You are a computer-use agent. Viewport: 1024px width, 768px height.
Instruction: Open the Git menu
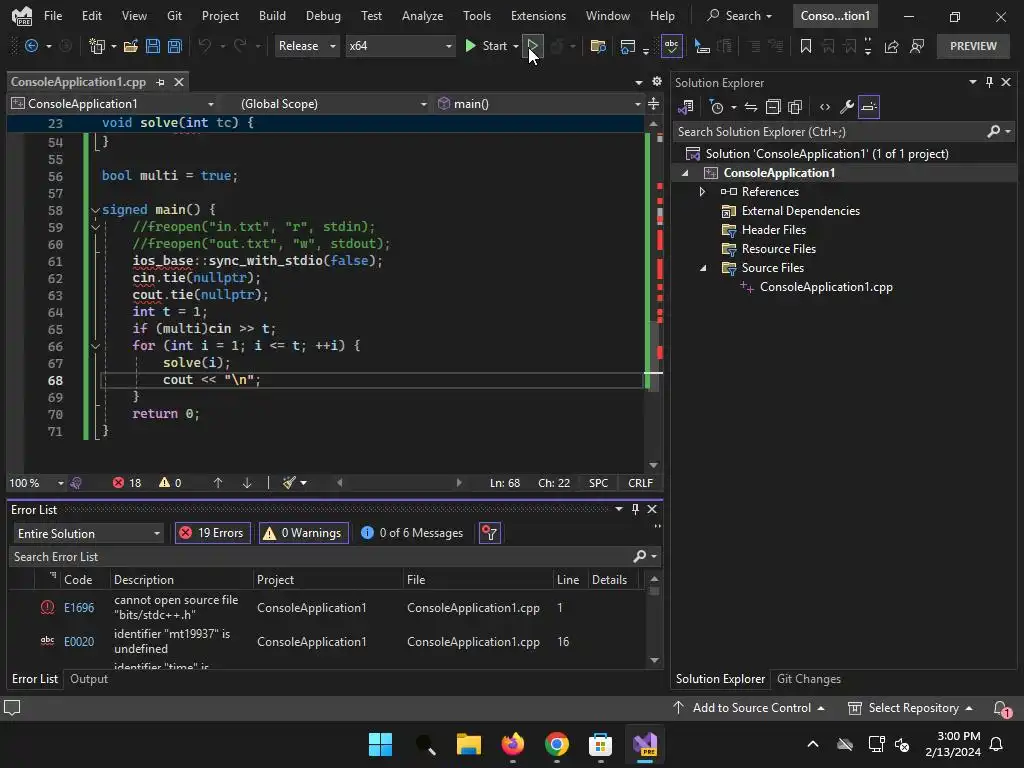coord(174,16)
